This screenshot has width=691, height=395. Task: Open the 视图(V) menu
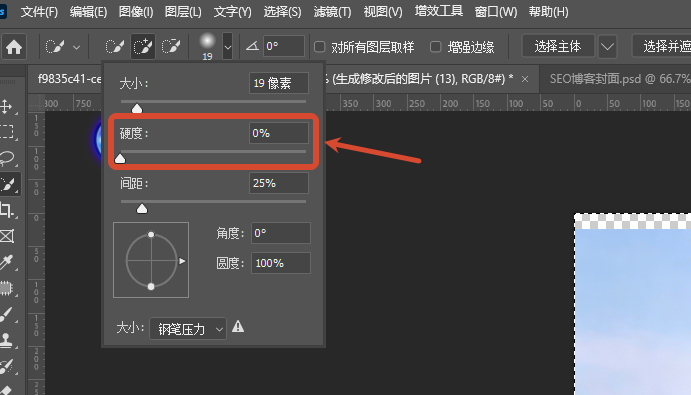click(383, 12)
